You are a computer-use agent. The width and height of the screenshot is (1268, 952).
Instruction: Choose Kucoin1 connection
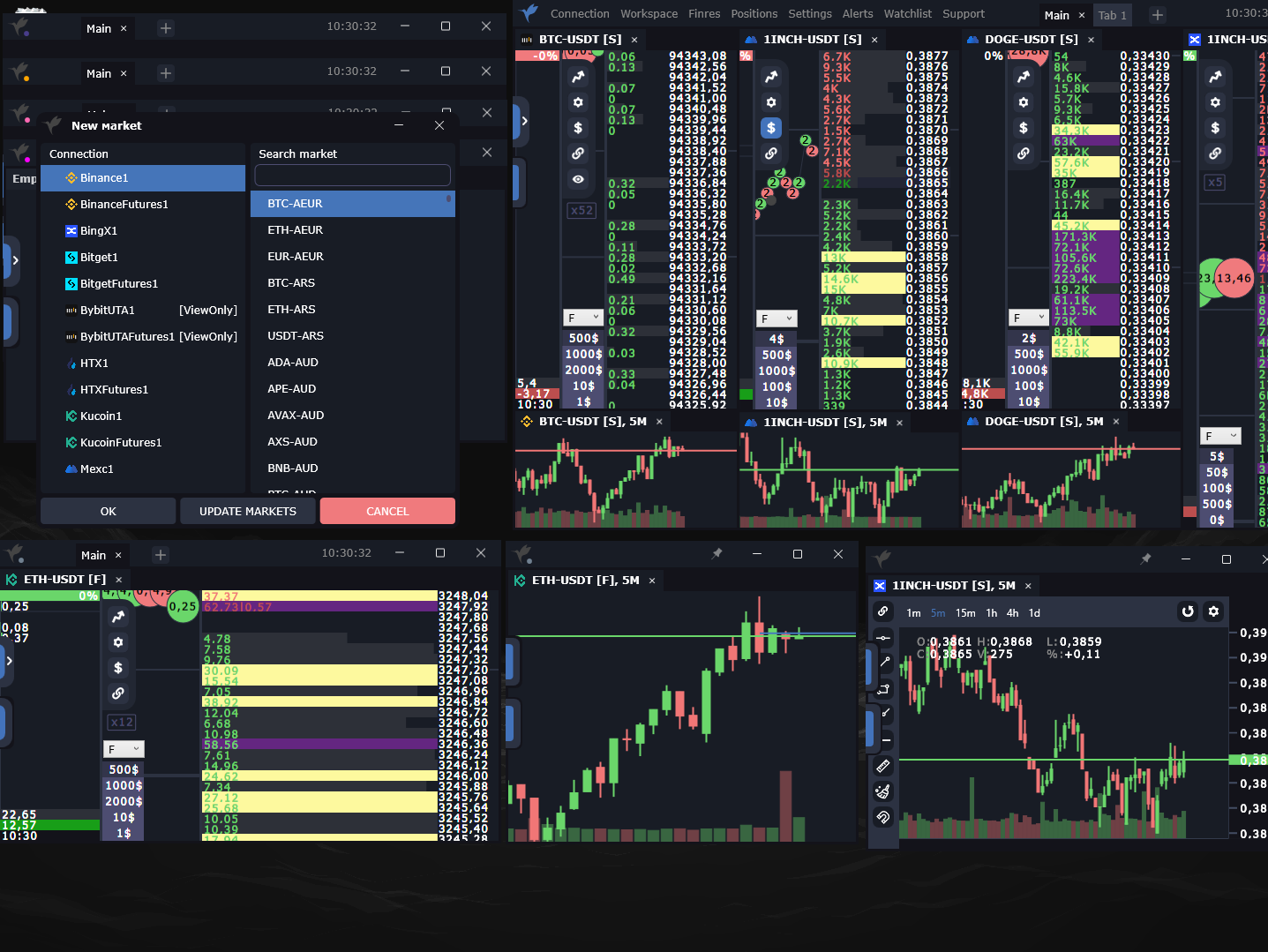point(143,416)
